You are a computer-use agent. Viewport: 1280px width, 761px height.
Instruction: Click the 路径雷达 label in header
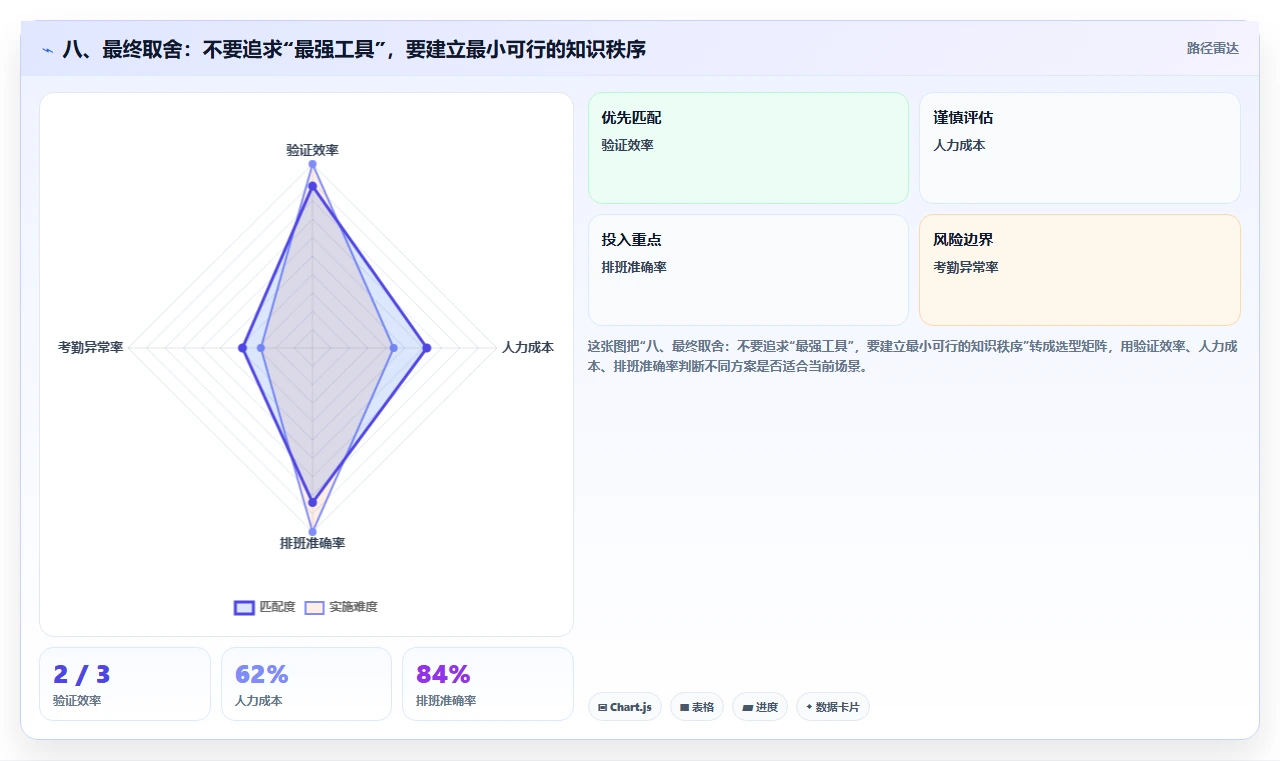1212,48
